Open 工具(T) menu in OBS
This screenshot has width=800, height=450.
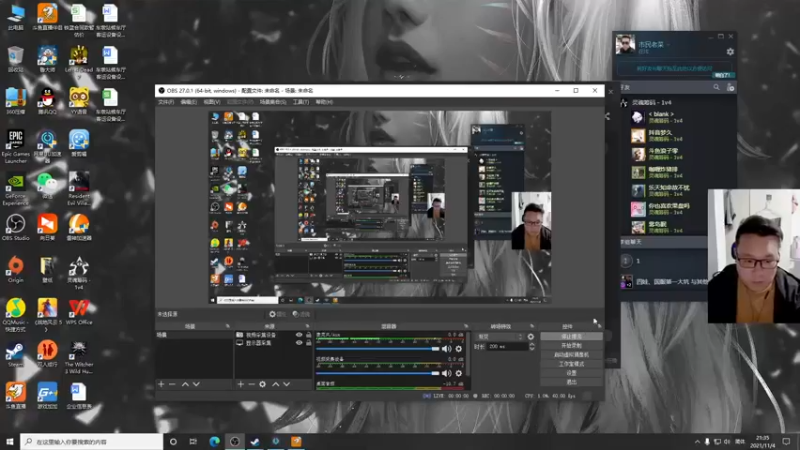(x=301, y=102)
